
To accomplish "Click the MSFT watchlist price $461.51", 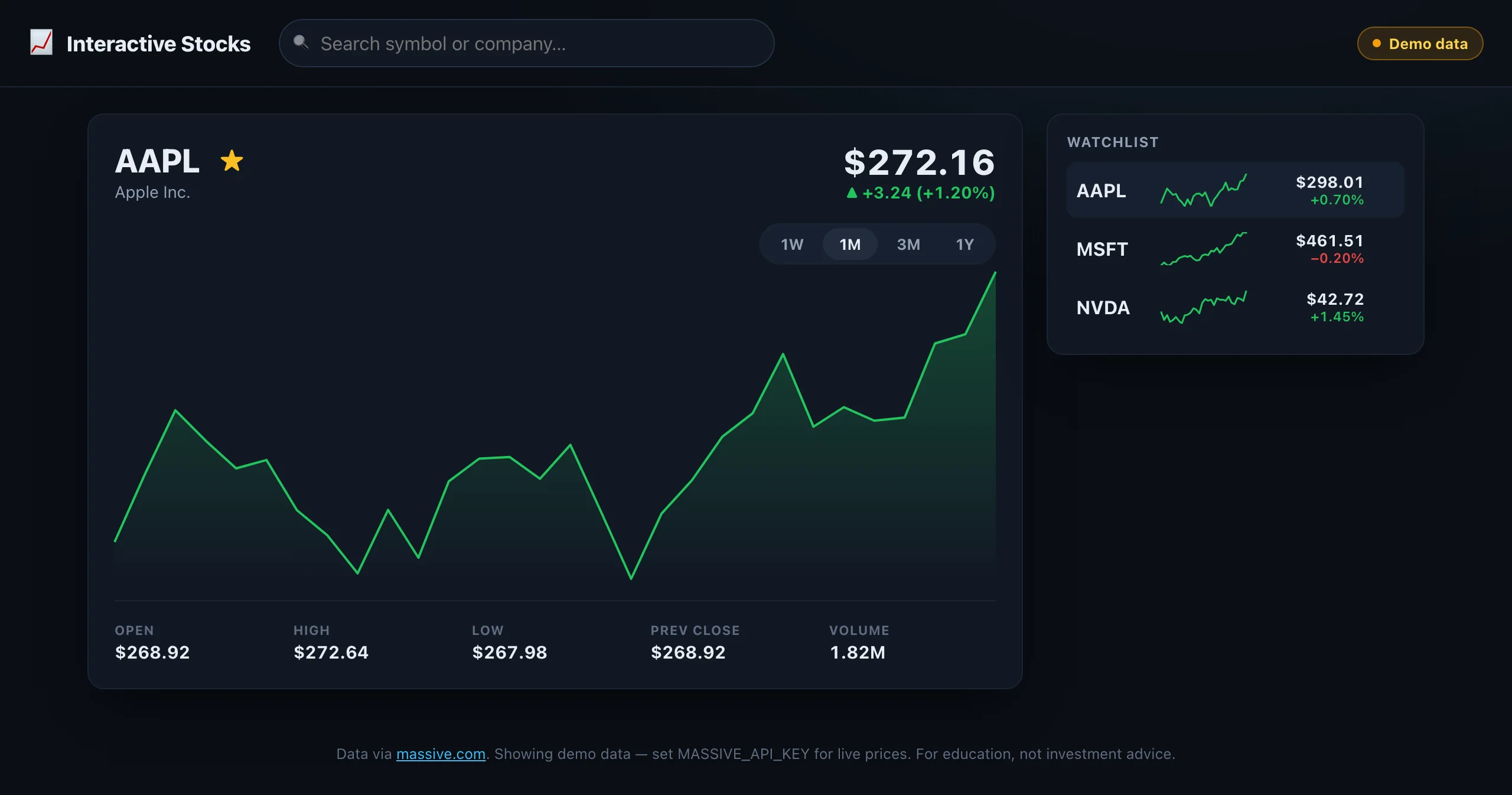I will tap(1329, 240).
